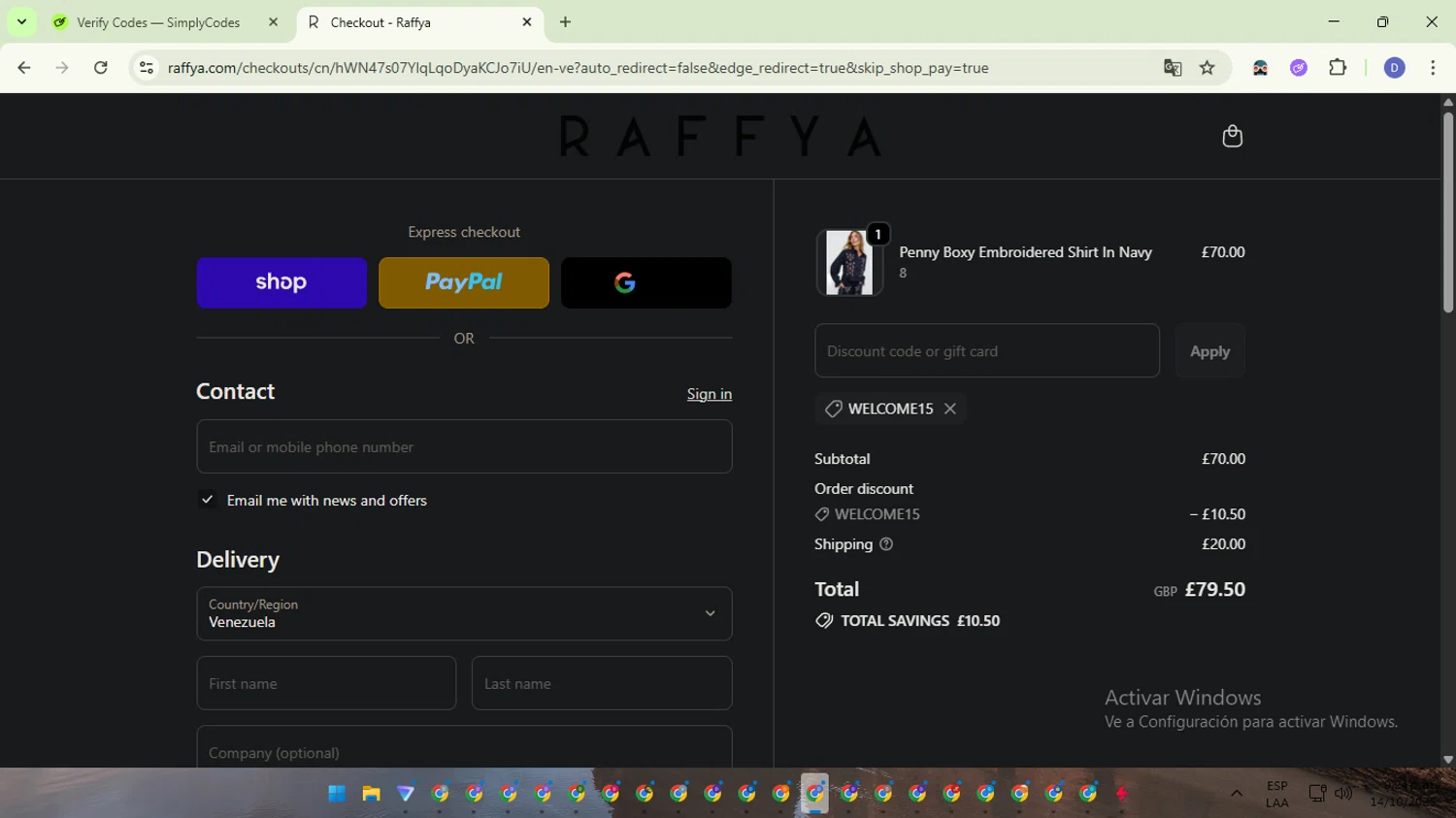Pay with PayPal express checkout
The height and width of the screenshot is (818, 1456).
coord(464,282)
